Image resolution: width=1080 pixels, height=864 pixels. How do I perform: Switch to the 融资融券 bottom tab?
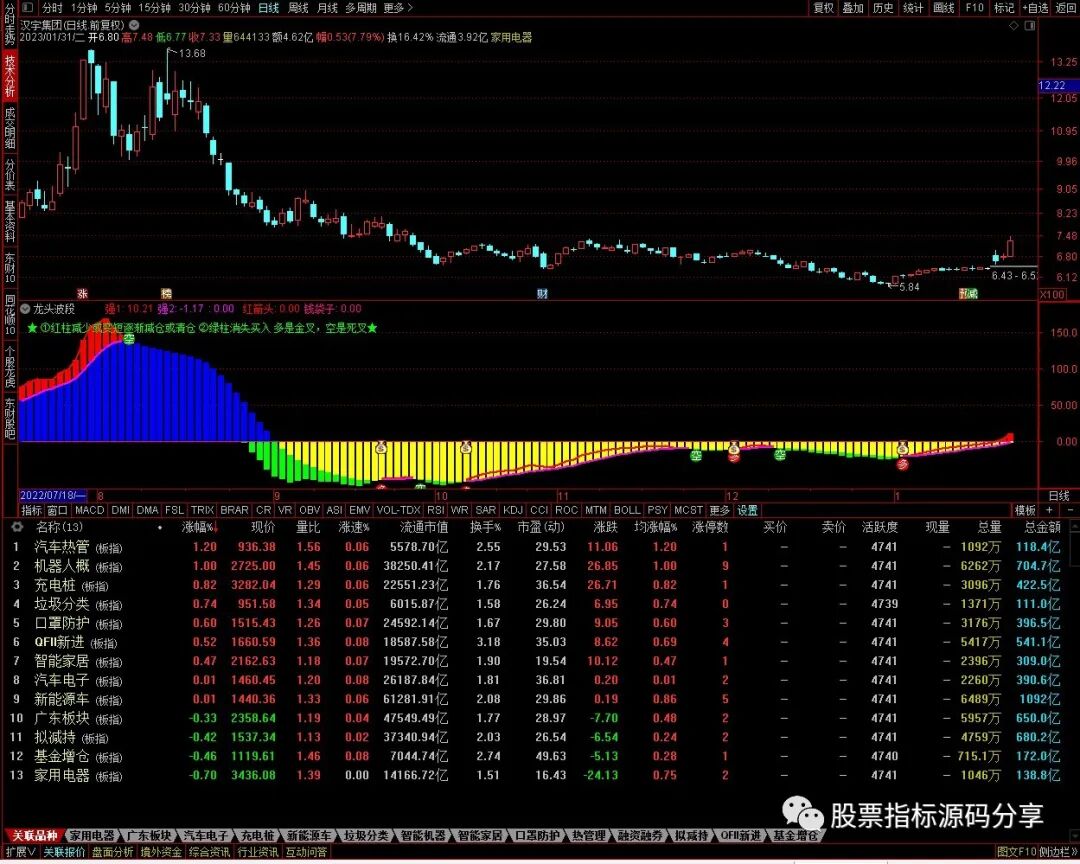(640, 836)
